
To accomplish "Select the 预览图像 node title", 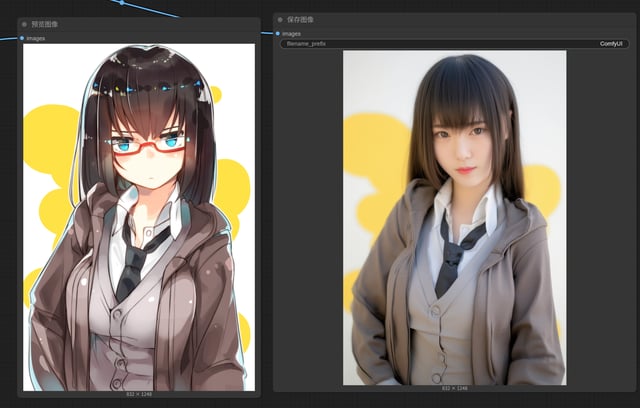I will (44, 24).
